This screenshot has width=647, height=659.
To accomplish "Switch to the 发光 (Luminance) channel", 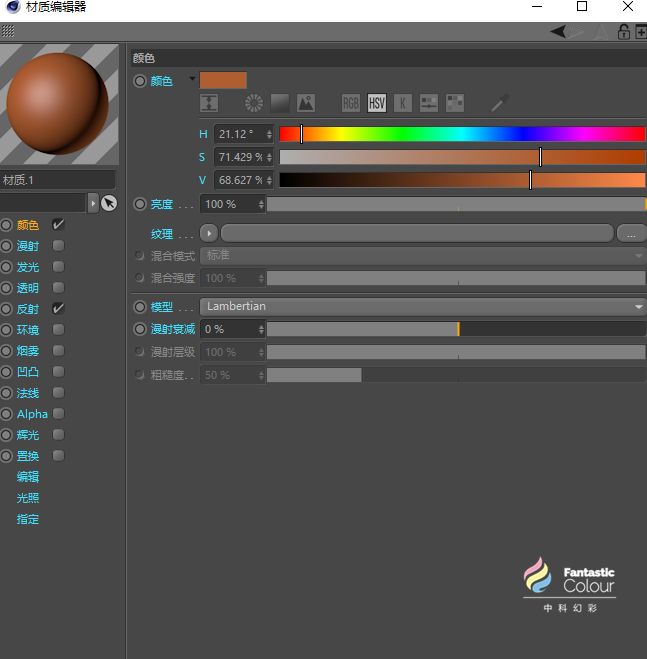I will [x=28, y=267].
